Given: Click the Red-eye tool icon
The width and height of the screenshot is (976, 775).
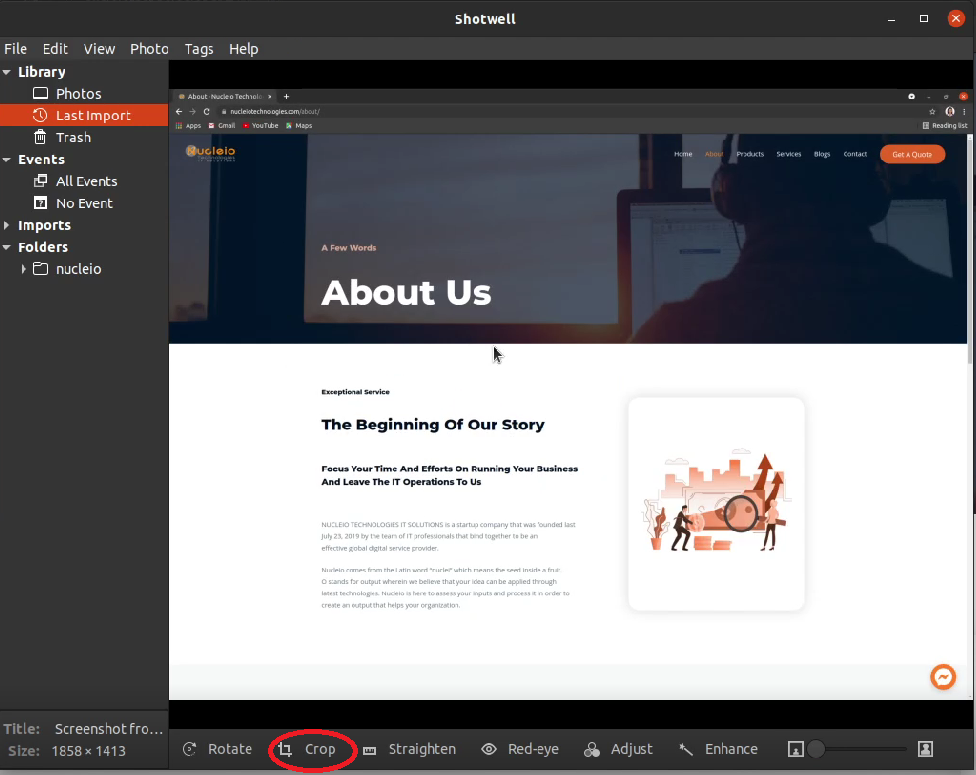Looking at the screenshot, I should (489, 749).
